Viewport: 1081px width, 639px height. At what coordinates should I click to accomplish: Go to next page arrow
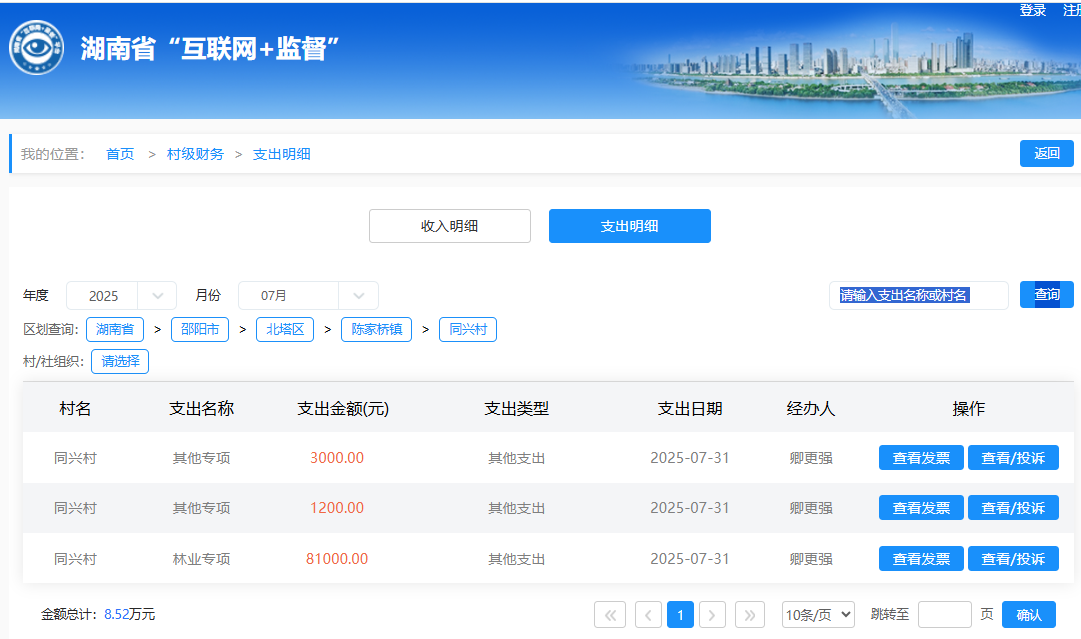tap(712, 615)
